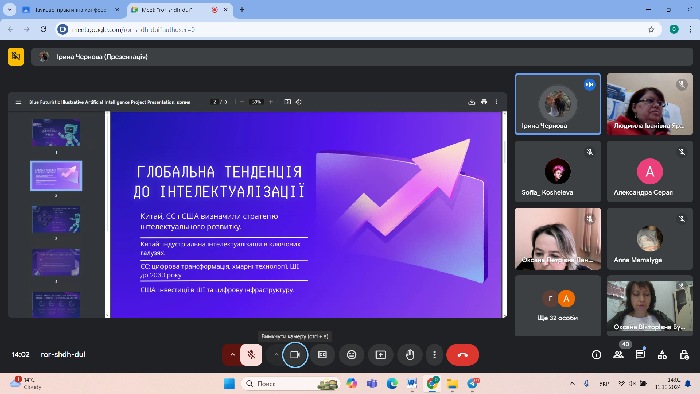The height and width of the screenshot is (394, 700).
Task: Open the participants list icon
Action: (618, 355)
